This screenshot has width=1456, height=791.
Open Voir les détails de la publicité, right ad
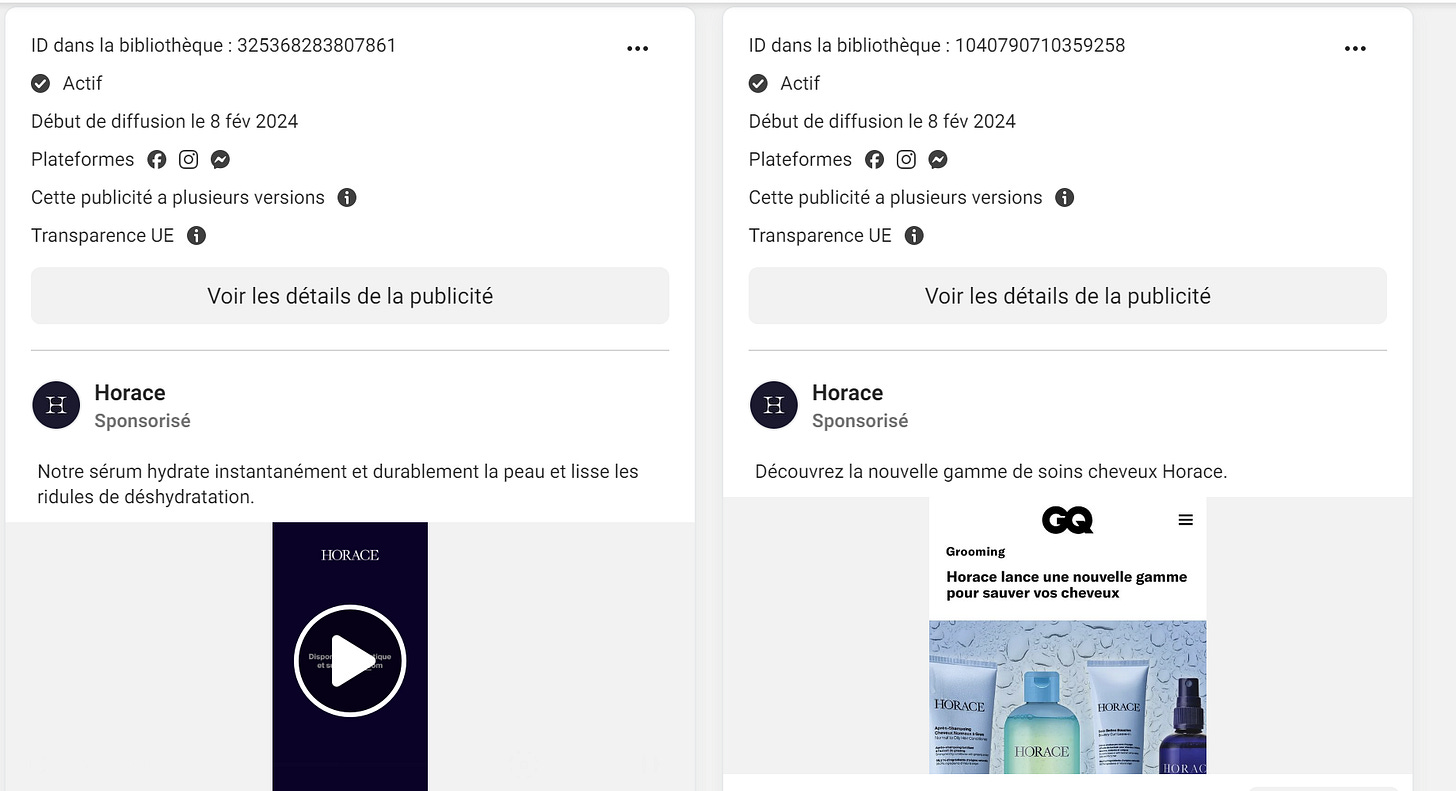(x=1068, y=296)
